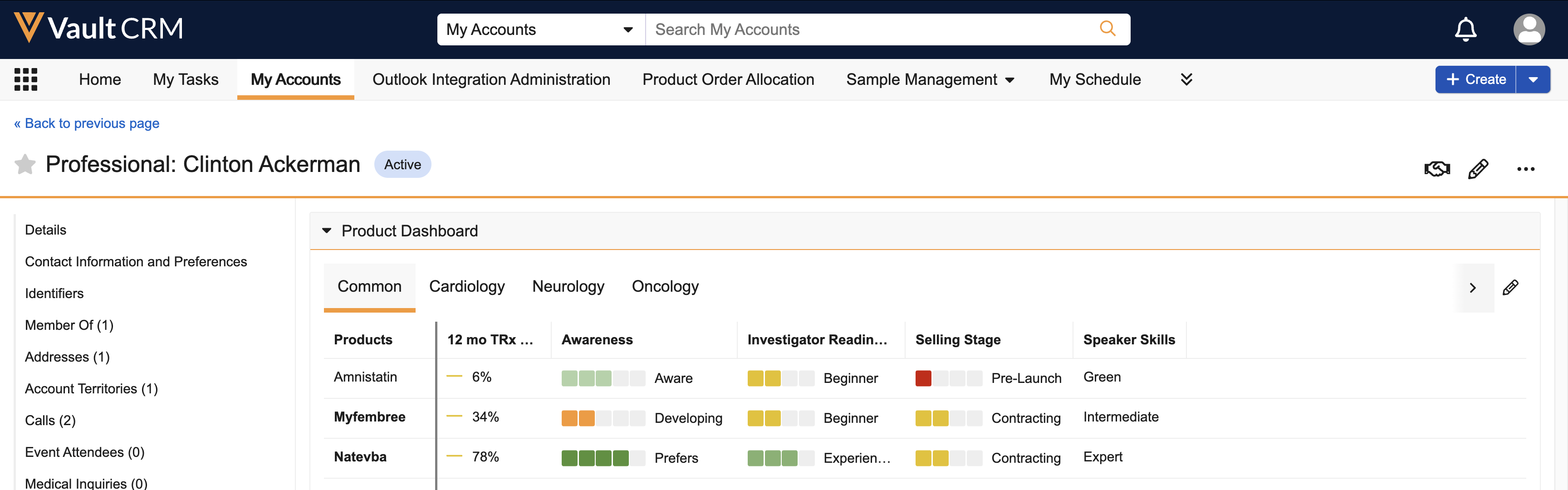Click the orange search magnifier icon
Screen dimensions: 1568x490
tap(1107, 29)
